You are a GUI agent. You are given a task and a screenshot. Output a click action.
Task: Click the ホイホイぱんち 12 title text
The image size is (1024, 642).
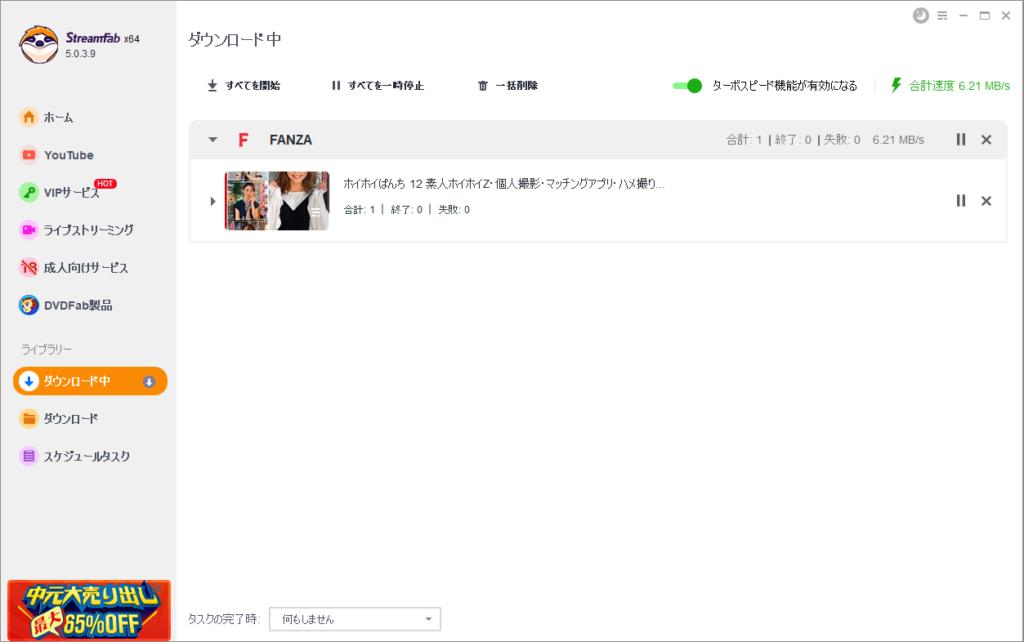(x=504, y=184)
